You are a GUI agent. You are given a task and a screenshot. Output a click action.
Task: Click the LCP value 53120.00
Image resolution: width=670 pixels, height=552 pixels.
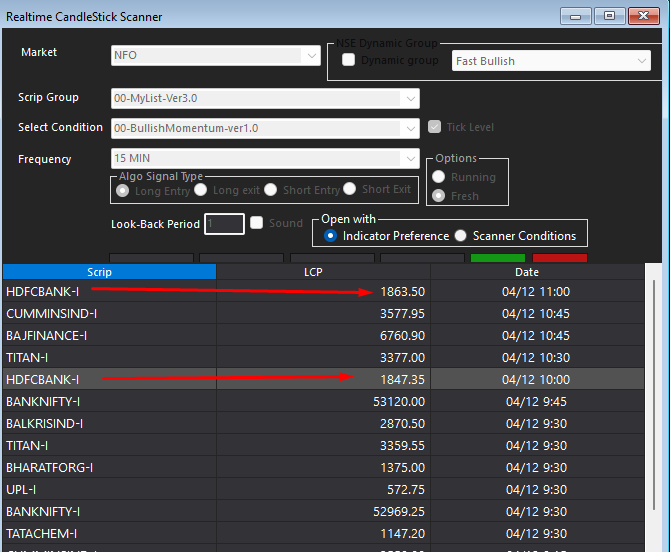[x=399, y=402]
